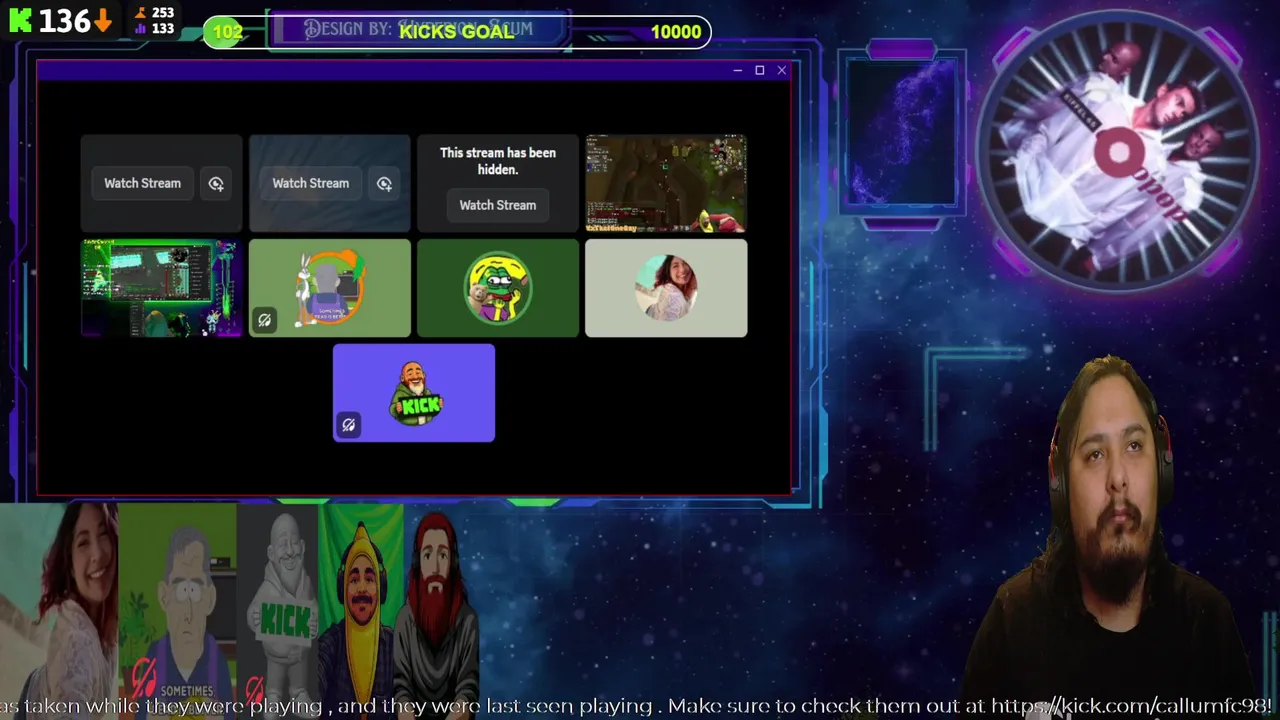Click the 10000 goal target value
The width and height of the screenshot is (1280, 720).
click(676, 32)
